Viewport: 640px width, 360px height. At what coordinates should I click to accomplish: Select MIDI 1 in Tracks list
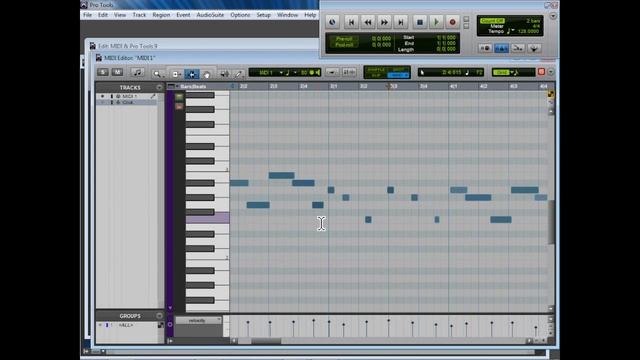click(130, 96)
